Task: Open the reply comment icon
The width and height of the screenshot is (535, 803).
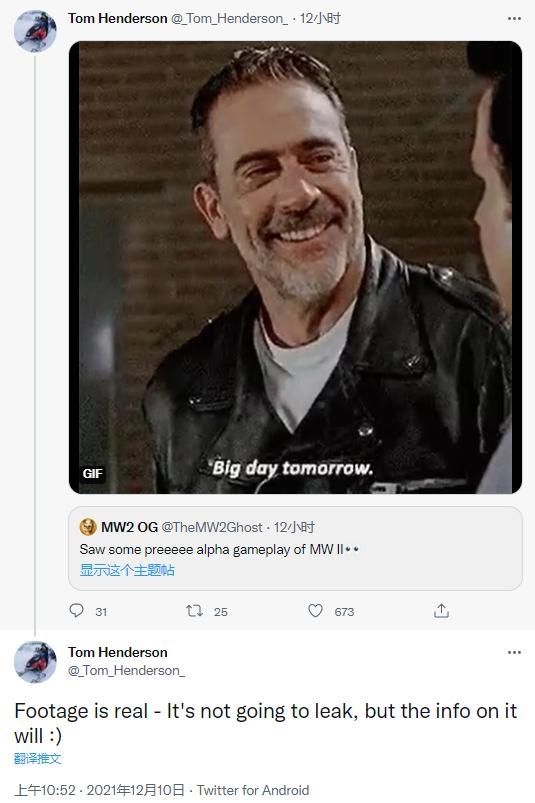Action: pyautogui.click(x=76, y=610)
